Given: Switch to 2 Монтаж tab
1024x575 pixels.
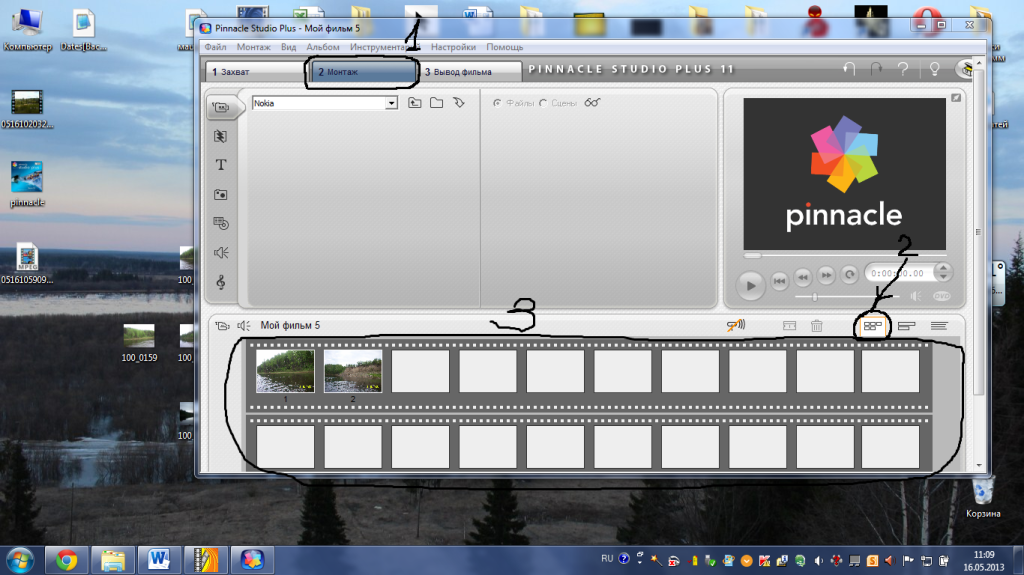Looking at the screenshot, I should coord(362,72).
